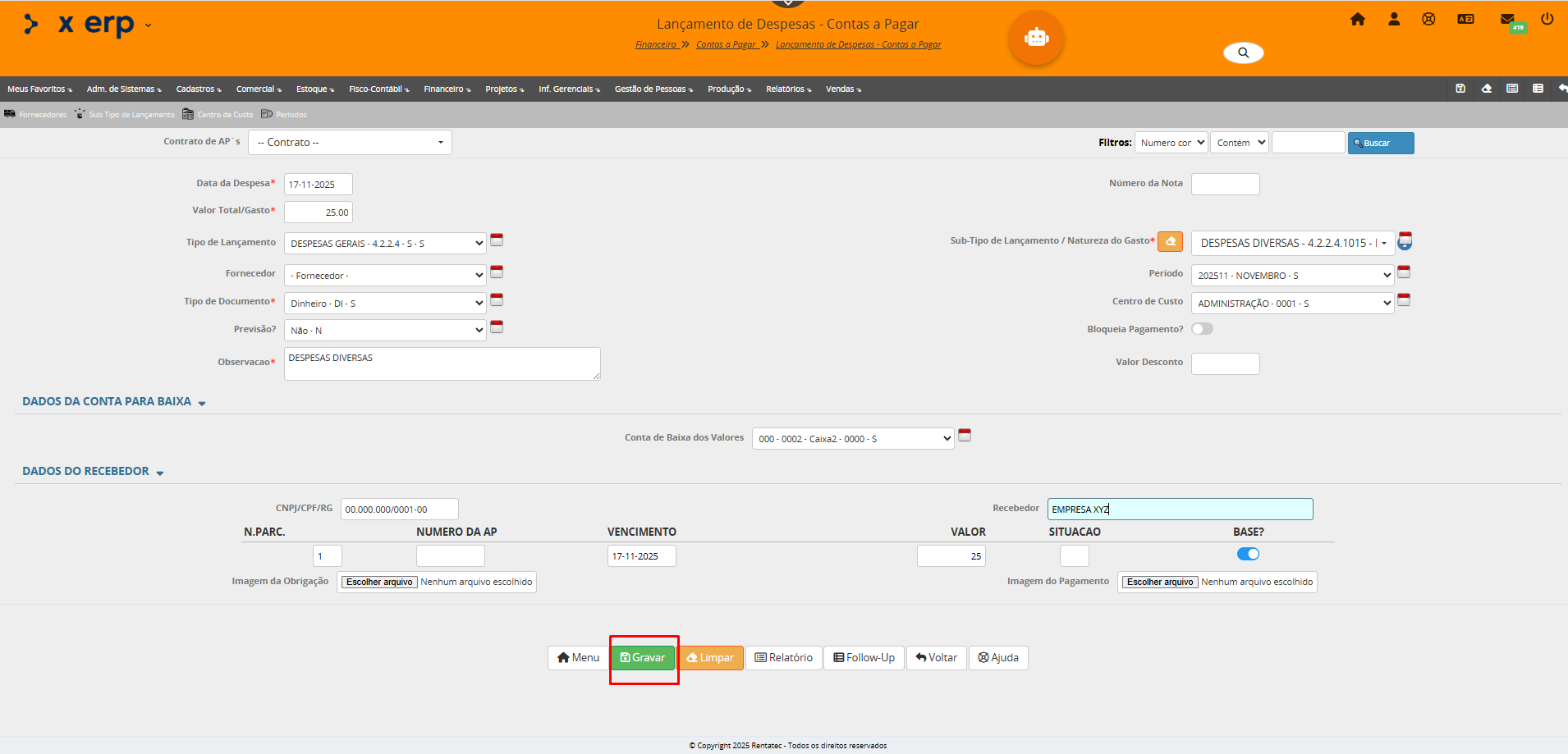
Task: Click the calendar icon next to Fornecedor
Action: pyautogui.click(x=497, y=272)
